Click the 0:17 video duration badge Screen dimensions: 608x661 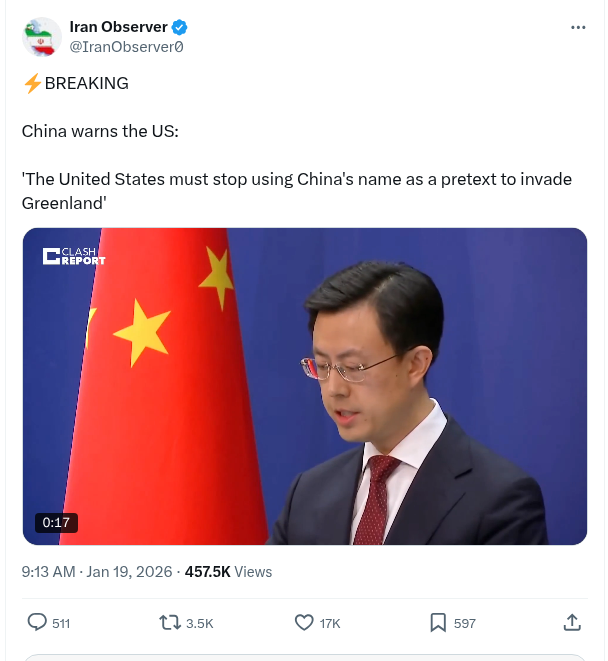[x=56, y=523]
